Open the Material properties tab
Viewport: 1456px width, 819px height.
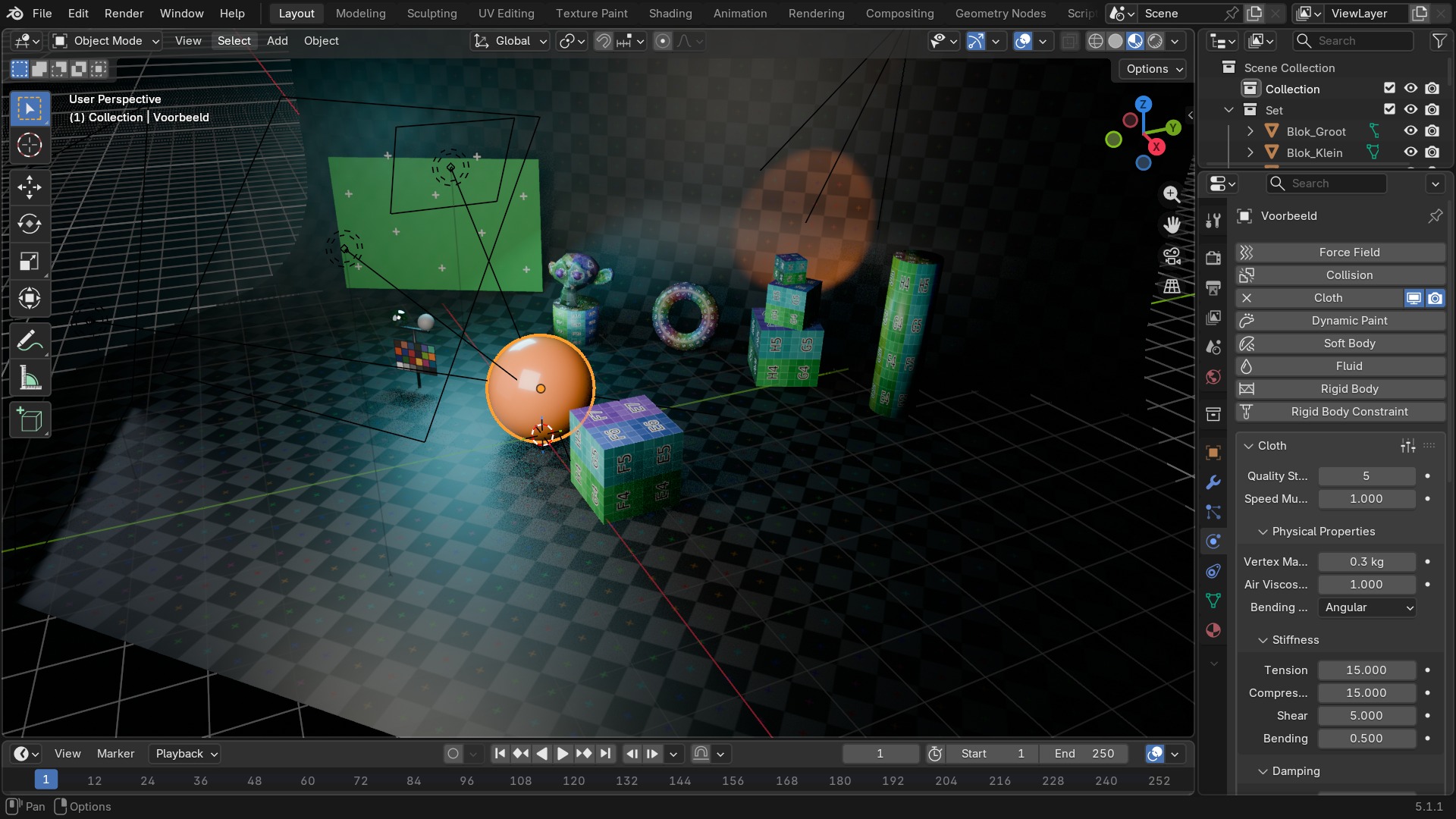point(1213,630)
